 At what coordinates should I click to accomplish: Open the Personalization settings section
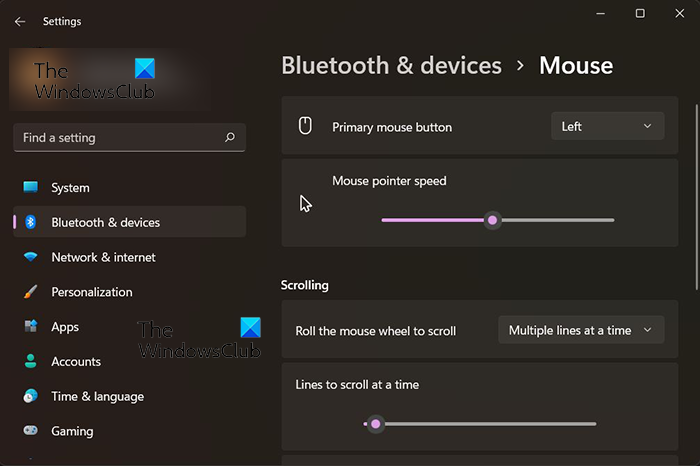[91, 292]
